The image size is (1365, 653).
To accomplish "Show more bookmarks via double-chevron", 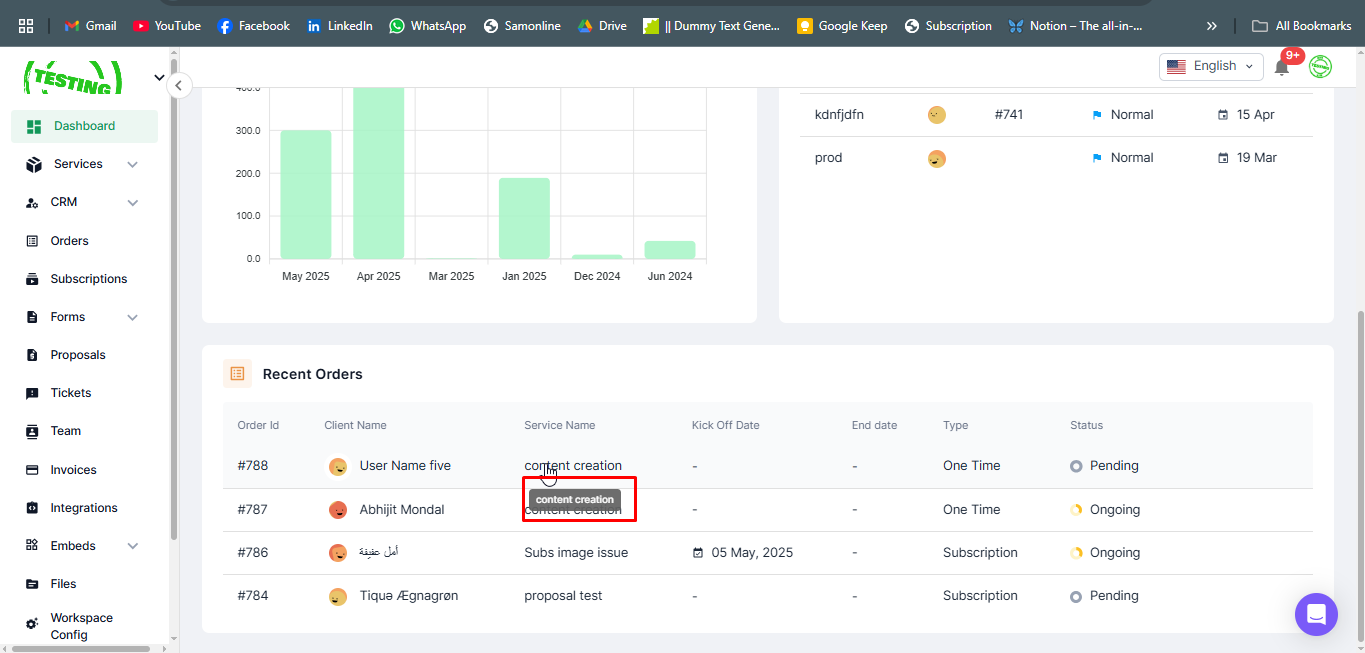I will (1212, 26).
